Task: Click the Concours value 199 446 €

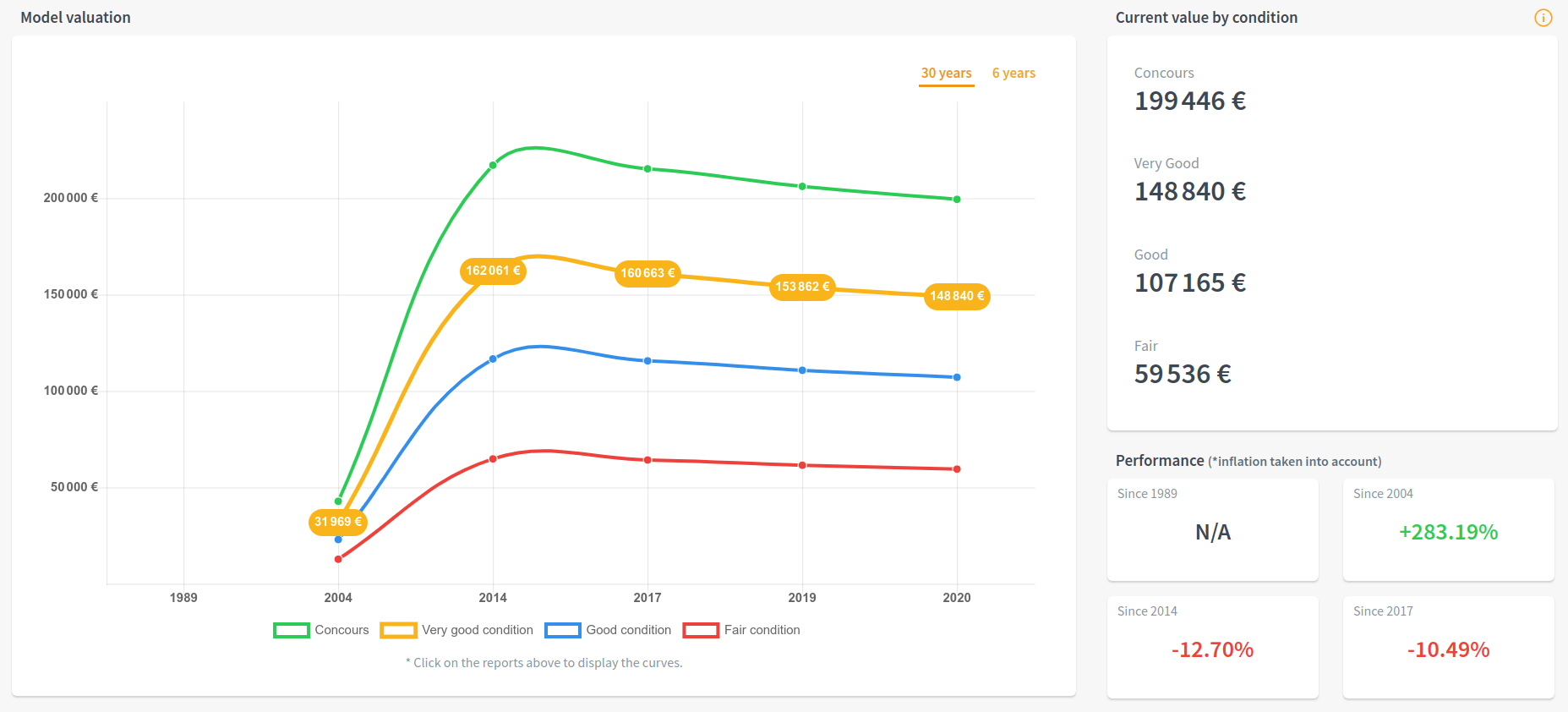Action: click(1190, 101)
